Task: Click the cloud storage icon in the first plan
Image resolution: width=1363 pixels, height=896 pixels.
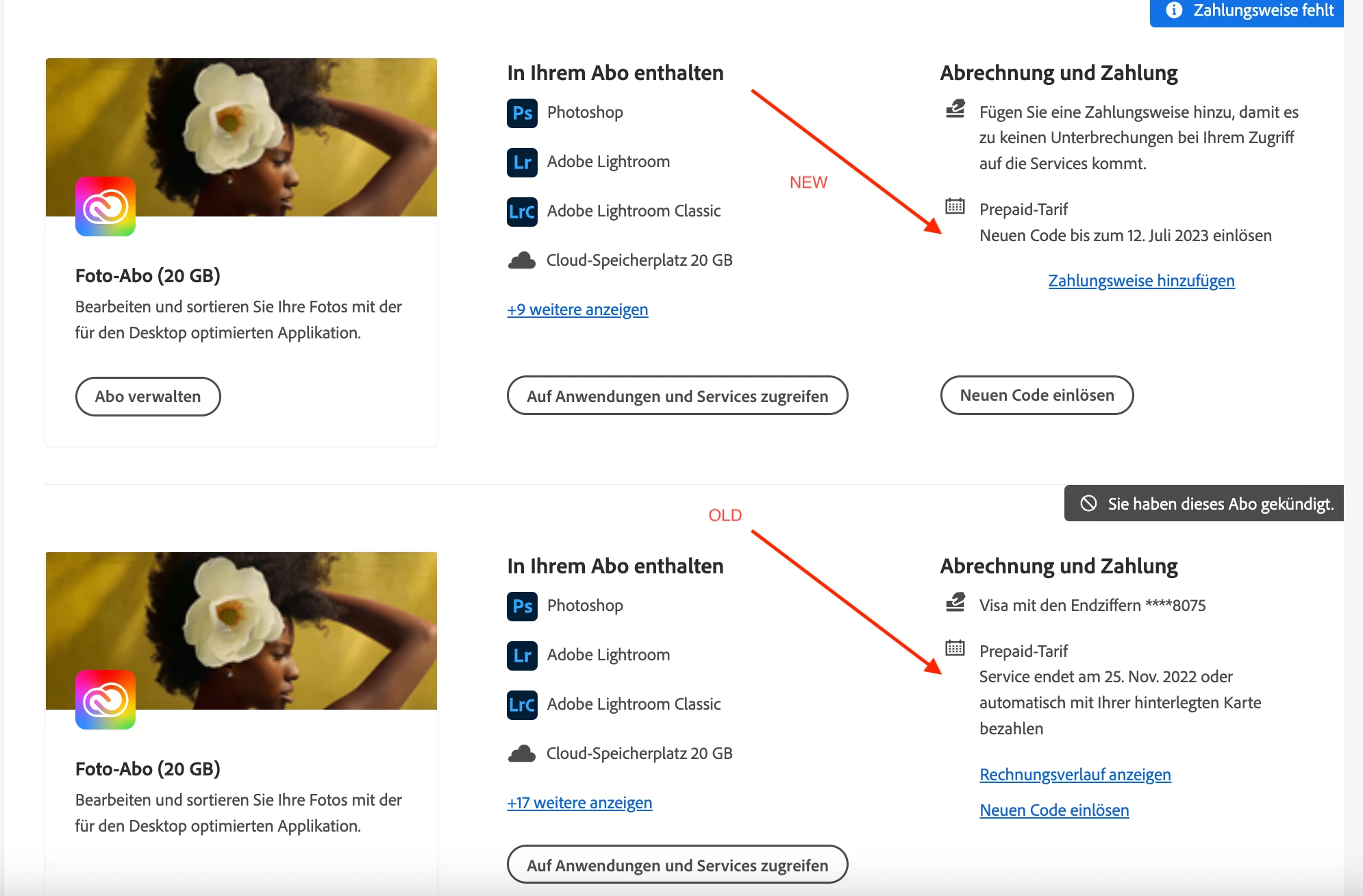Action: pos(522,260)
